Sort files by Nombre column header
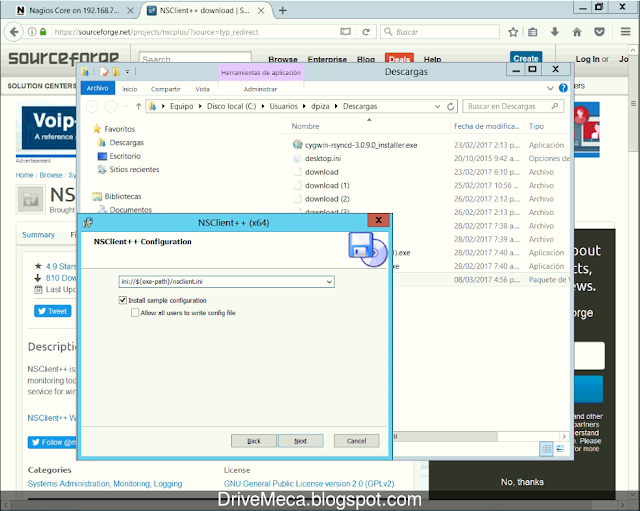The image size is (640, 511). coord(305,126)
